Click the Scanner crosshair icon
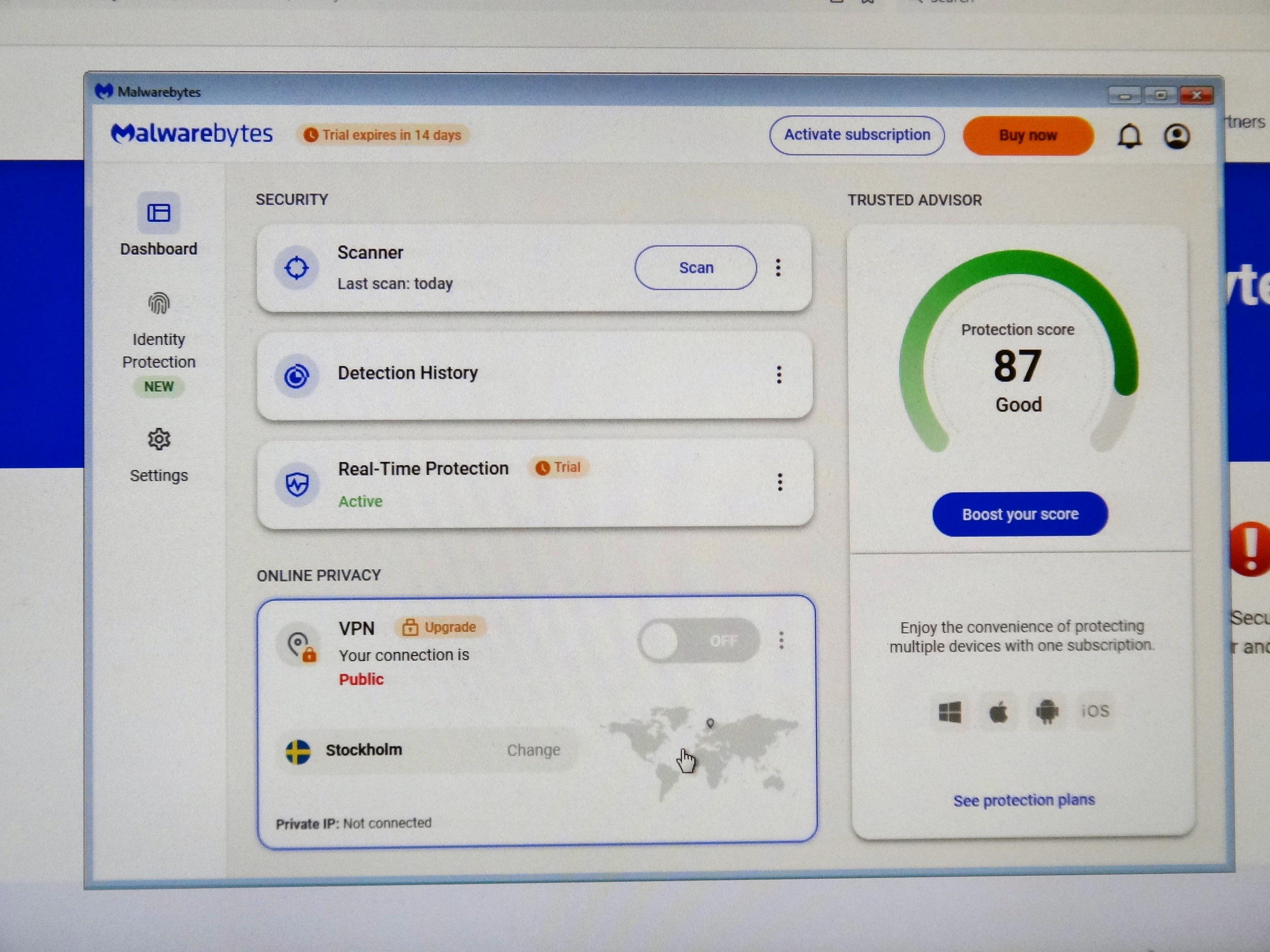This screenshot has height=952, width=1270. click(296, 267)
